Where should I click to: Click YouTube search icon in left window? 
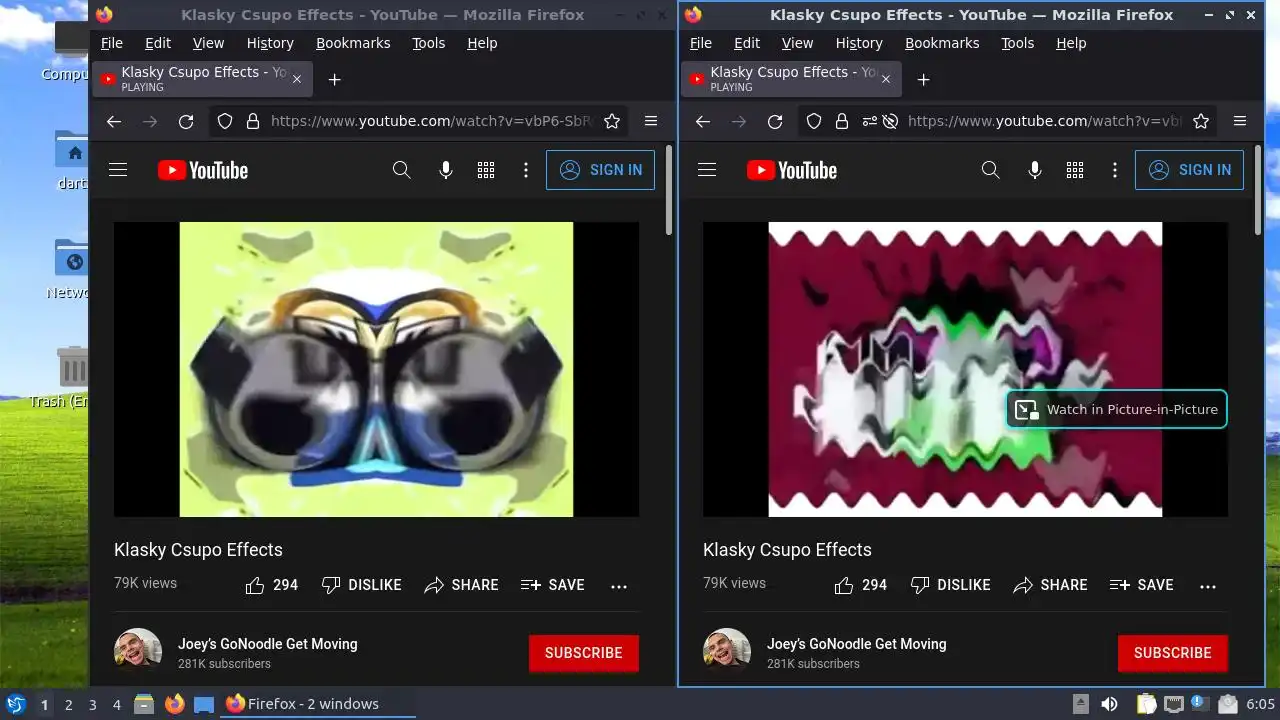pyautogui.click(x=402, y=170)
